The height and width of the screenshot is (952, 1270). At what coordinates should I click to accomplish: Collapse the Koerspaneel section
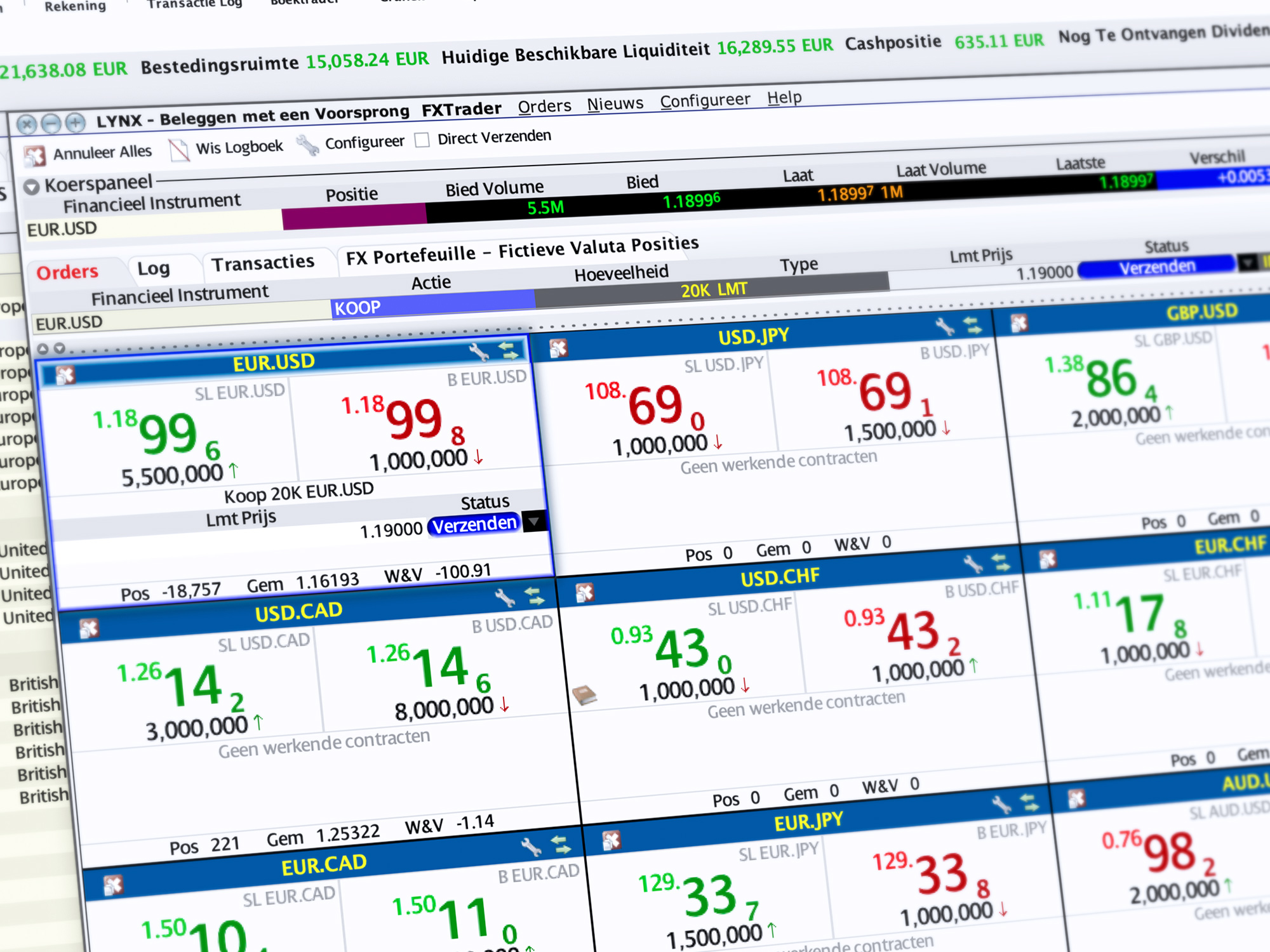tap(32, 187)
